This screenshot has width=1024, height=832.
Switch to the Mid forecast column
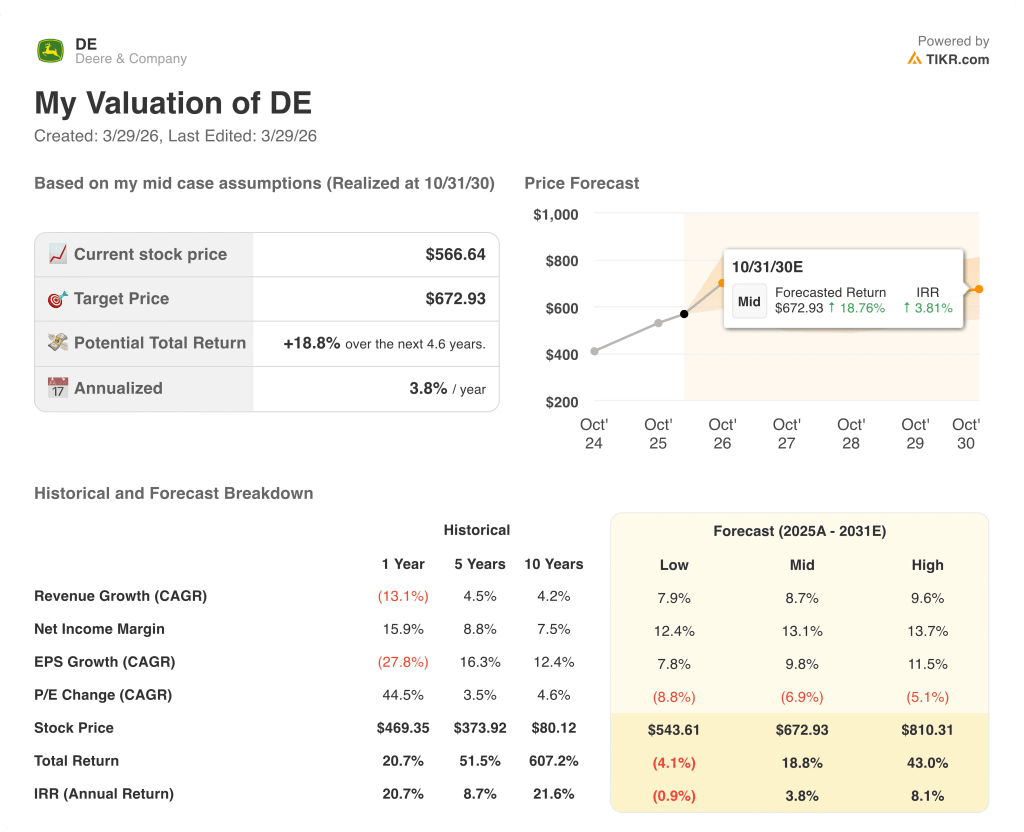tap(801, 565)
